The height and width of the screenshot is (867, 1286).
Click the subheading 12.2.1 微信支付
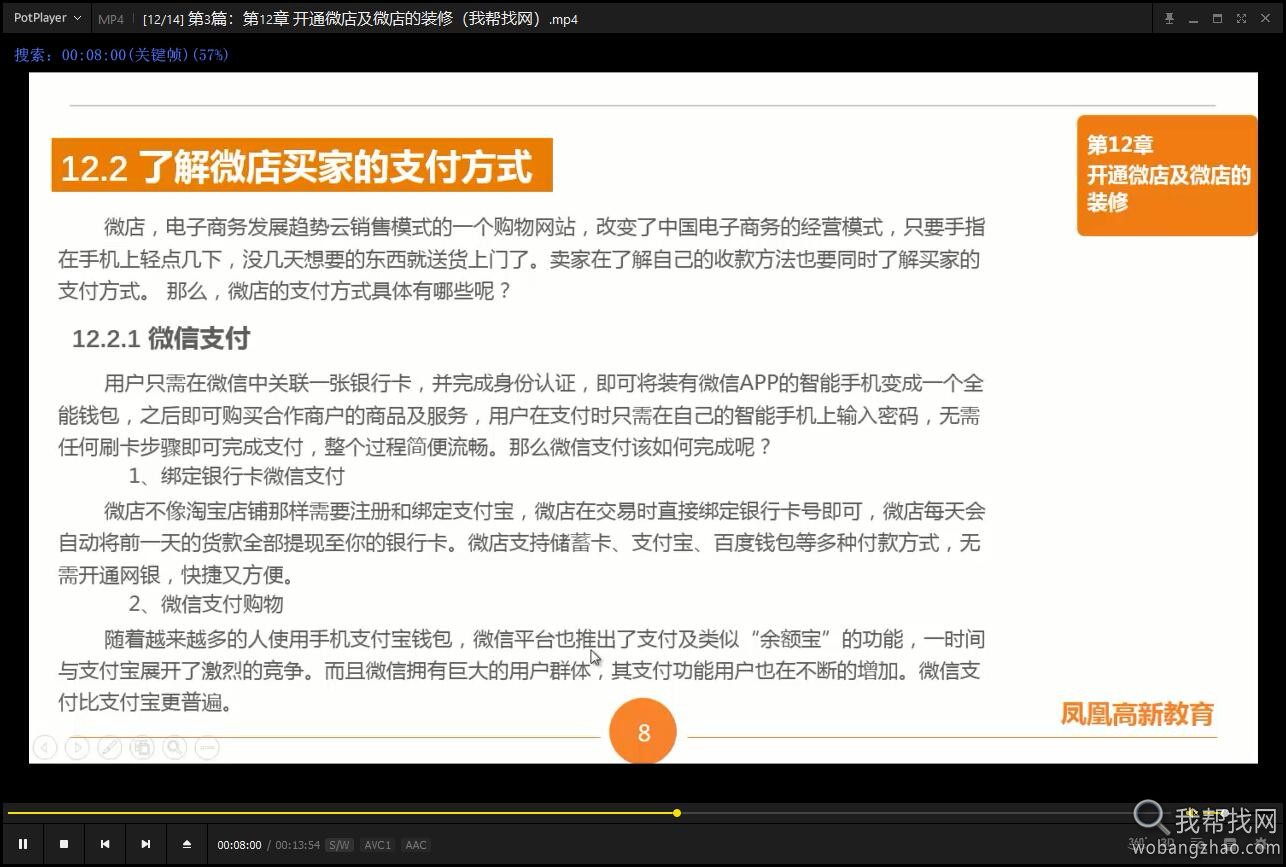click(161, 338)
